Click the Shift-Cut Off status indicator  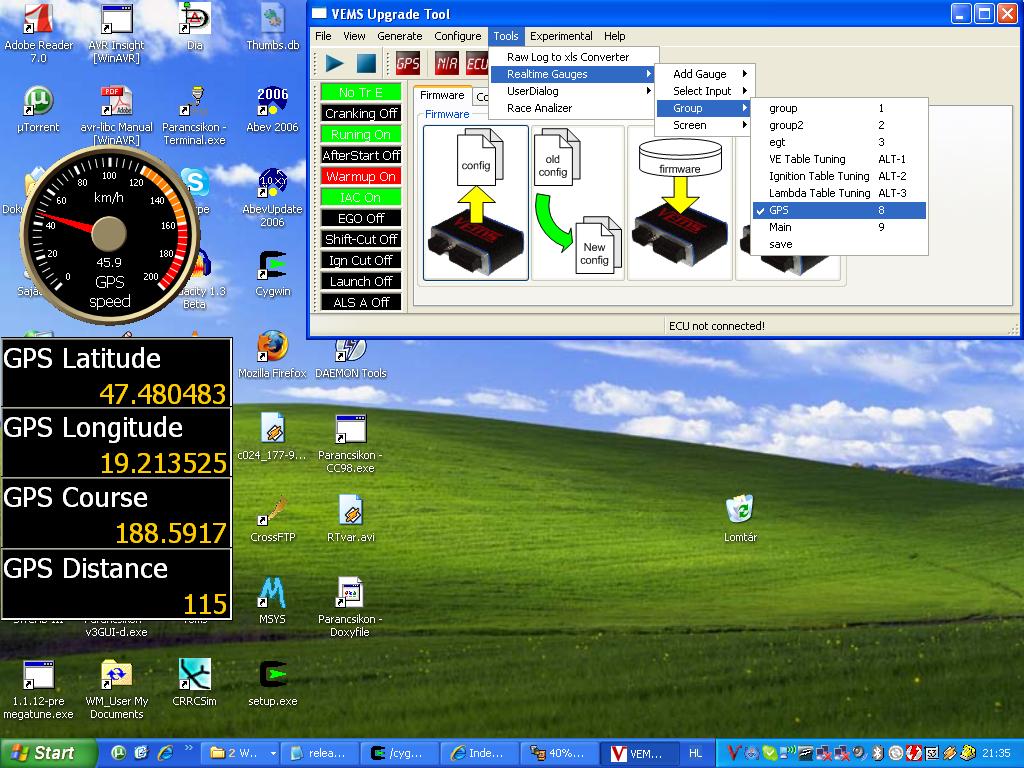(360, 239)
